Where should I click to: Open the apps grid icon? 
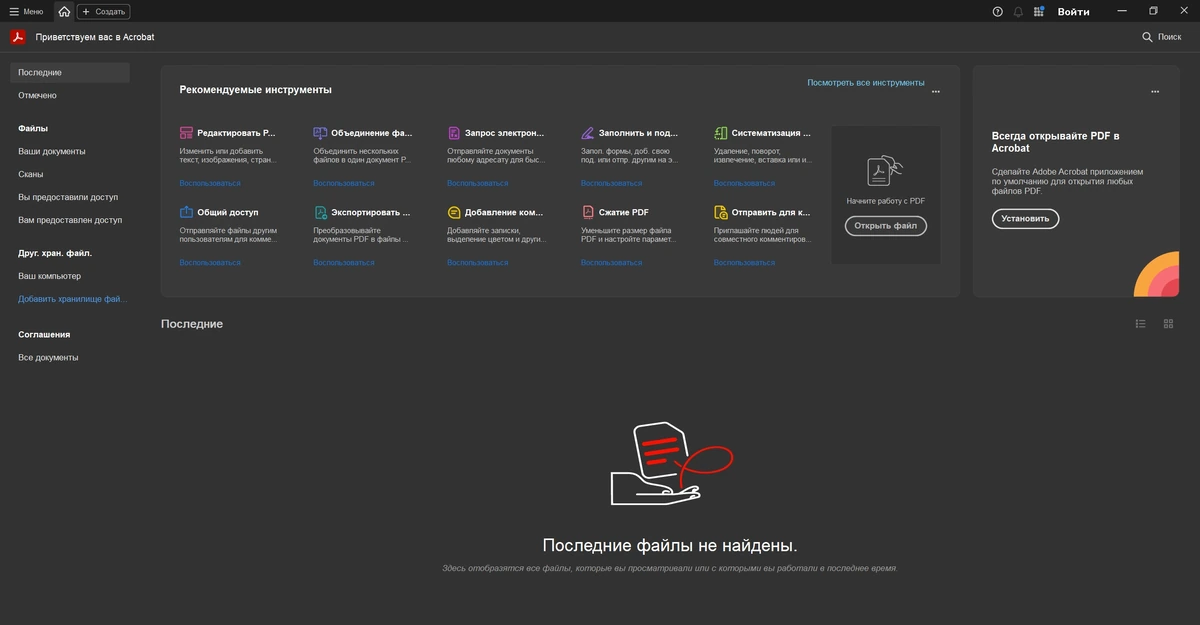(1039, 11)
